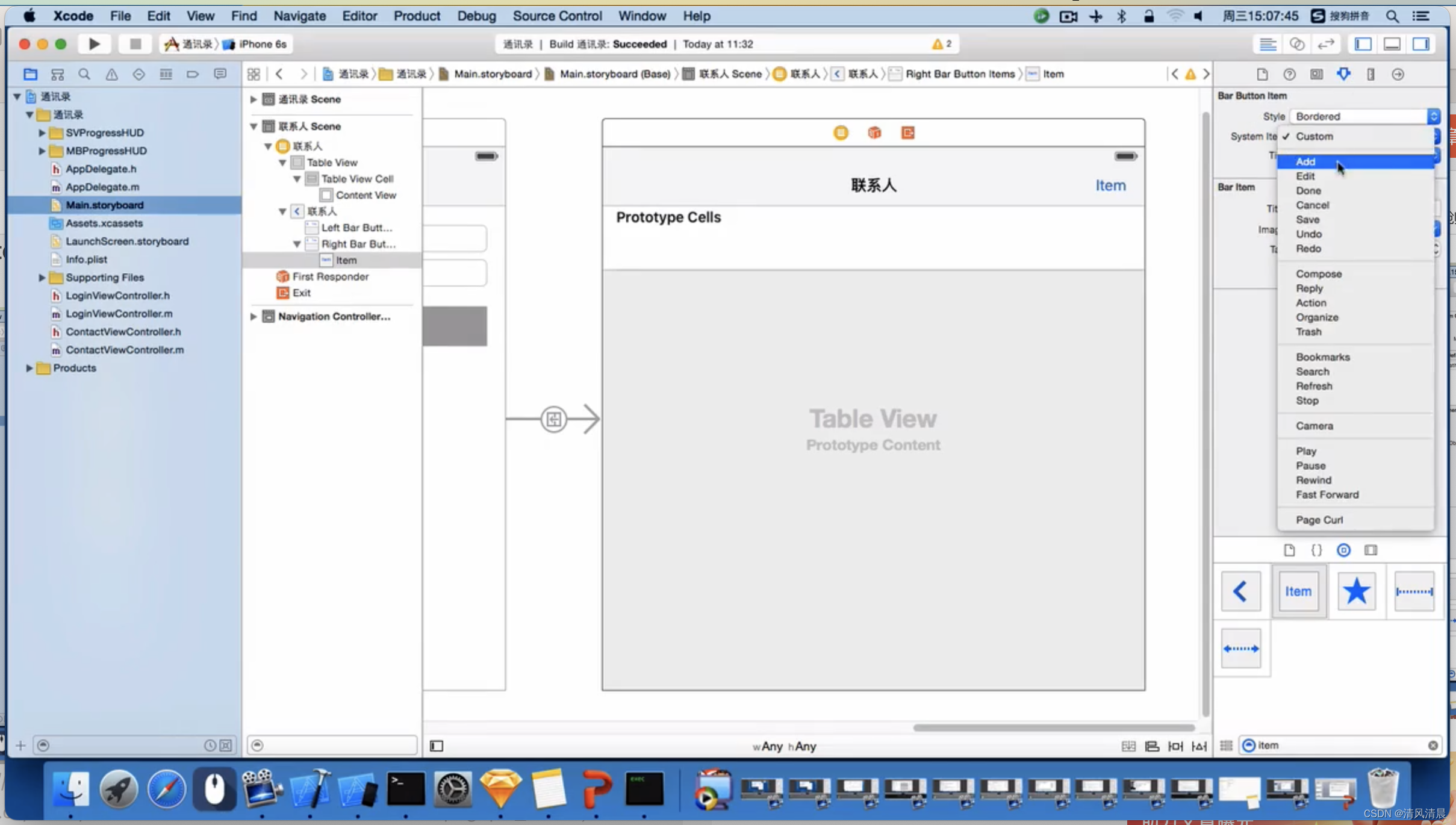Click the Item bar button on canvas
1456x825 pixels.
coord(1110,185)
